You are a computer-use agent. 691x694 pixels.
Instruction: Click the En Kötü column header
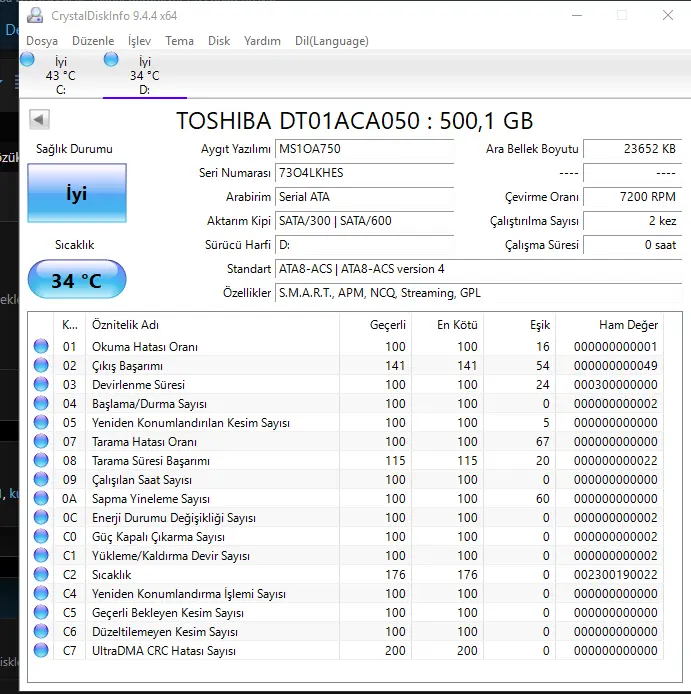[x=448, y=325]
